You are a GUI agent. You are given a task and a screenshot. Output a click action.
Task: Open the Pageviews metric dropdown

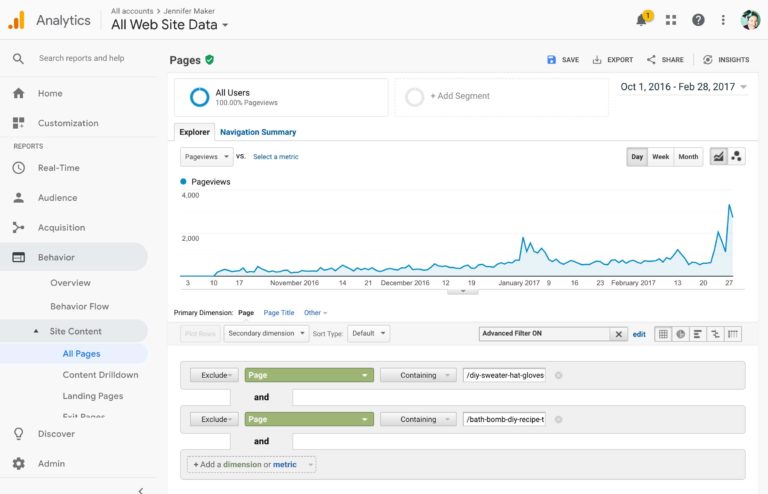(x=207, y=157)
